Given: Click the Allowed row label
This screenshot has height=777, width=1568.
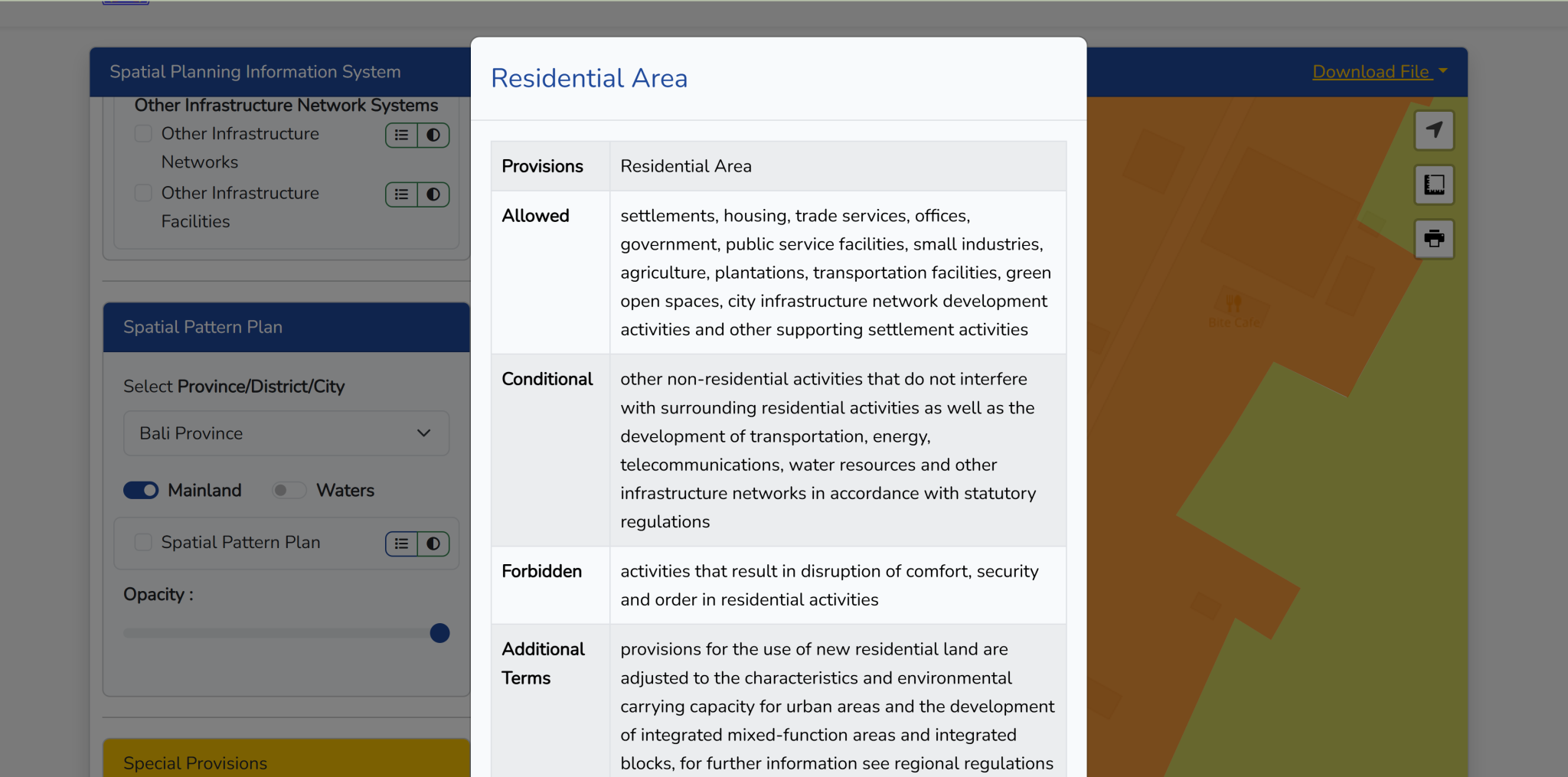Looking at the screenshot, I should tap(535, 216).
